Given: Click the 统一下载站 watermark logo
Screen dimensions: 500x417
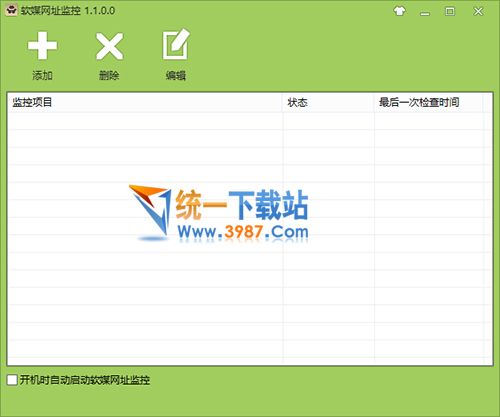Looking at the screenshot, I should pos(219,213).
